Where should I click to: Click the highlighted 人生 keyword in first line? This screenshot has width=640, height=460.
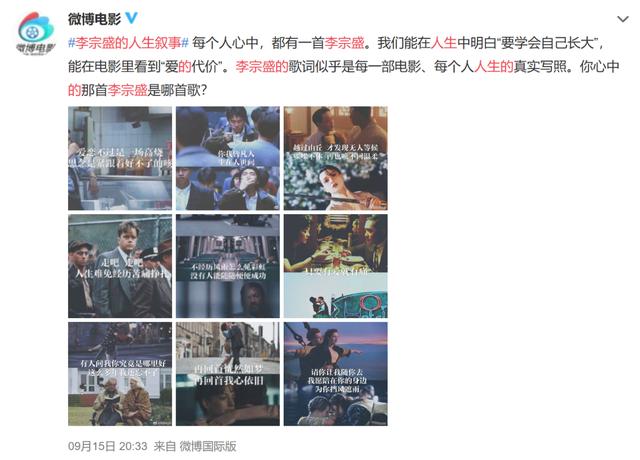(444, 42)
